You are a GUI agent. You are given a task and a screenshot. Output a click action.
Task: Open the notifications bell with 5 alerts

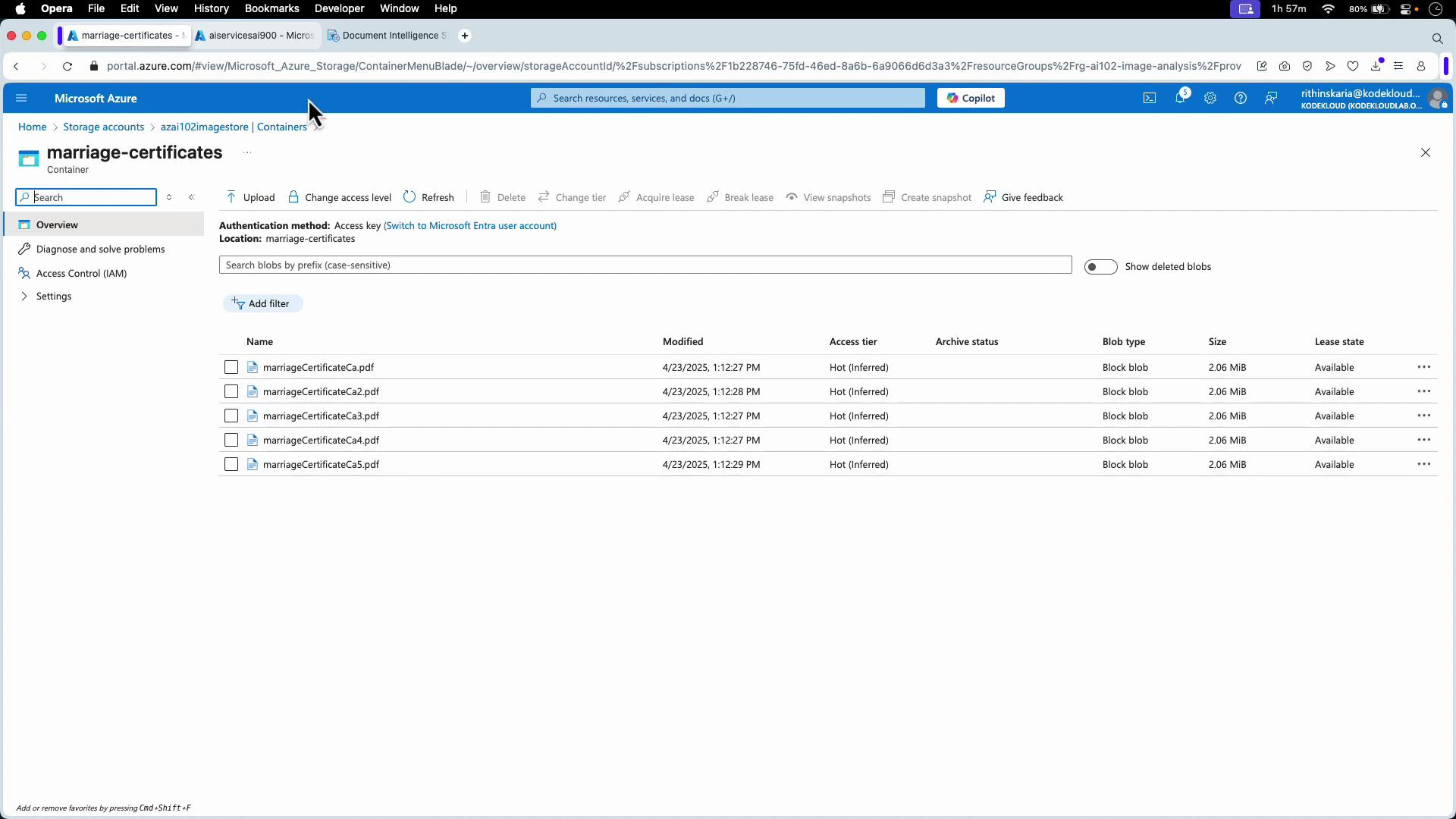click(x=1181, y=98)
